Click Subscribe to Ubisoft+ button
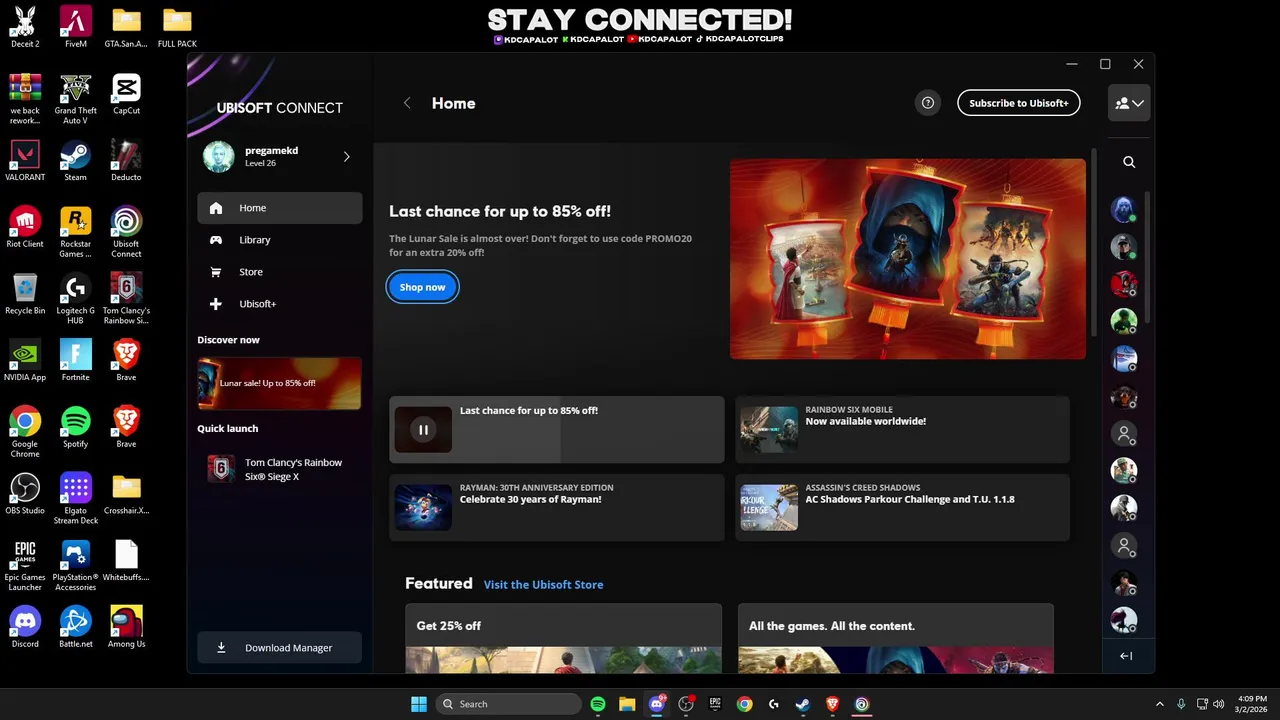 click(1018, 103)
